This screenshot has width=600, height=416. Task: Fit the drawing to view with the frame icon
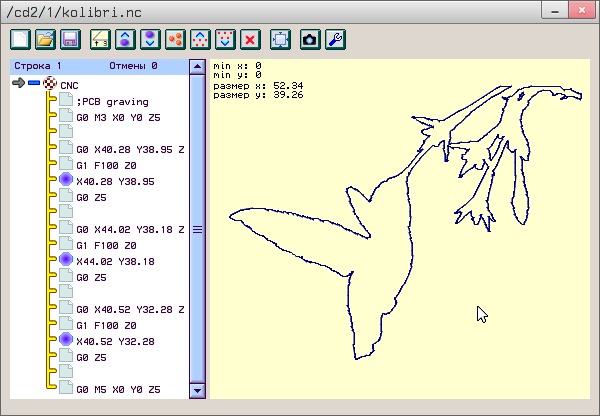pyautogui.click(x=281, y=40)
